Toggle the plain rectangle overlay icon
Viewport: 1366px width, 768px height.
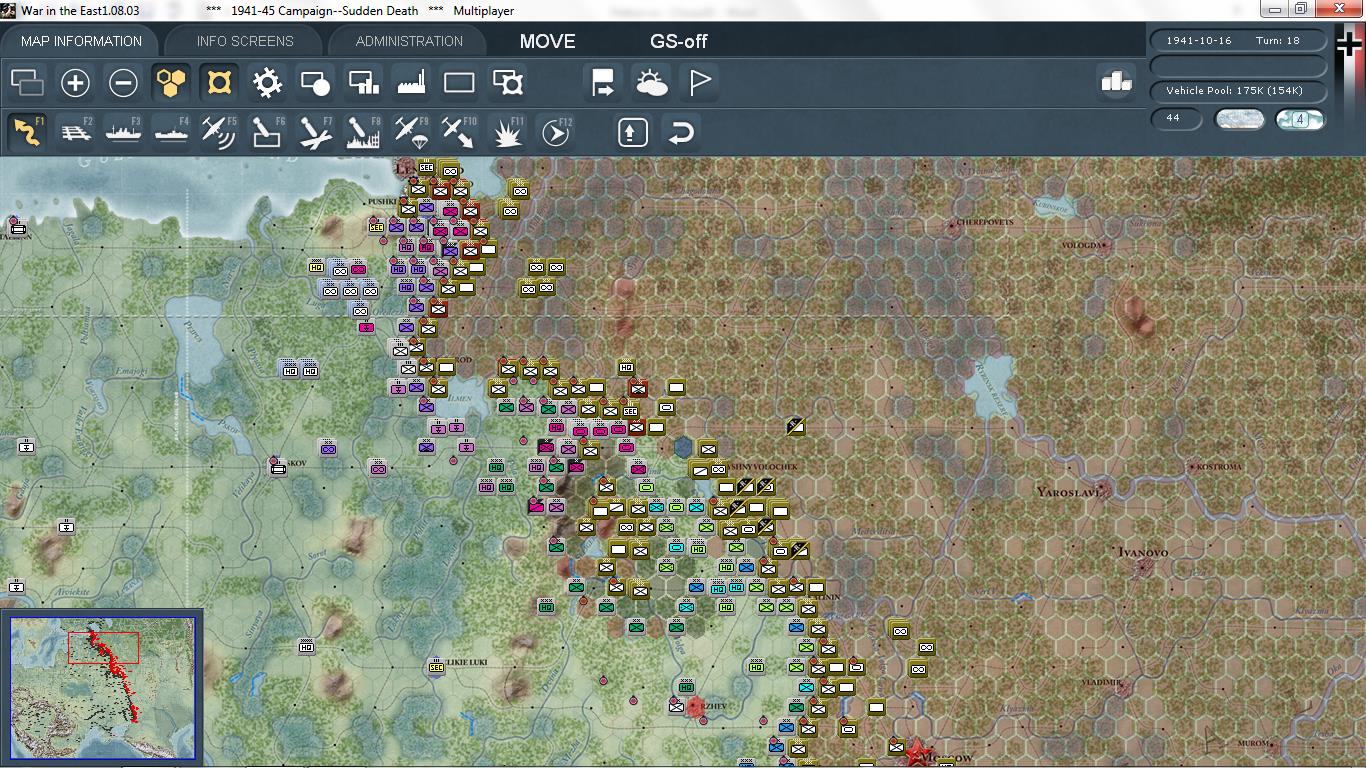pos(459,83)
